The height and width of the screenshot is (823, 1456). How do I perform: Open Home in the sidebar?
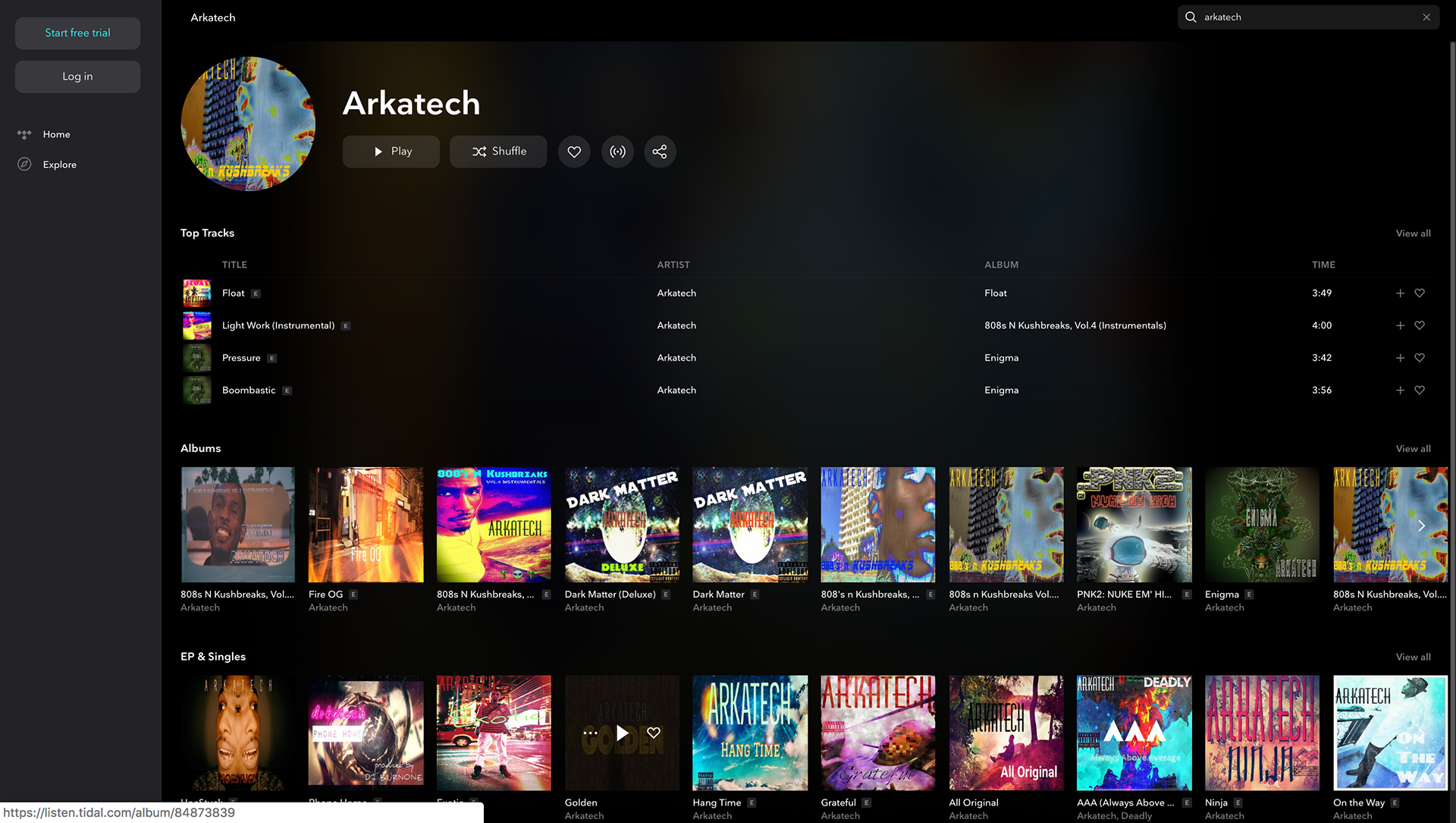(56, 134)
